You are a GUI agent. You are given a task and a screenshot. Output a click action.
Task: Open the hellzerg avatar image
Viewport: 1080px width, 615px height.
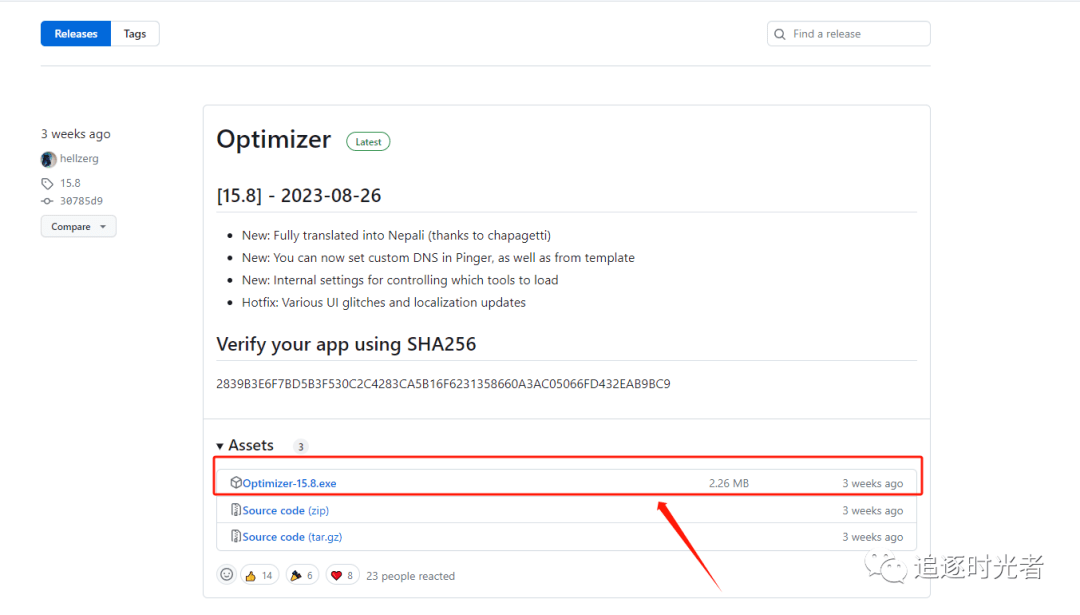click(48, 159)
